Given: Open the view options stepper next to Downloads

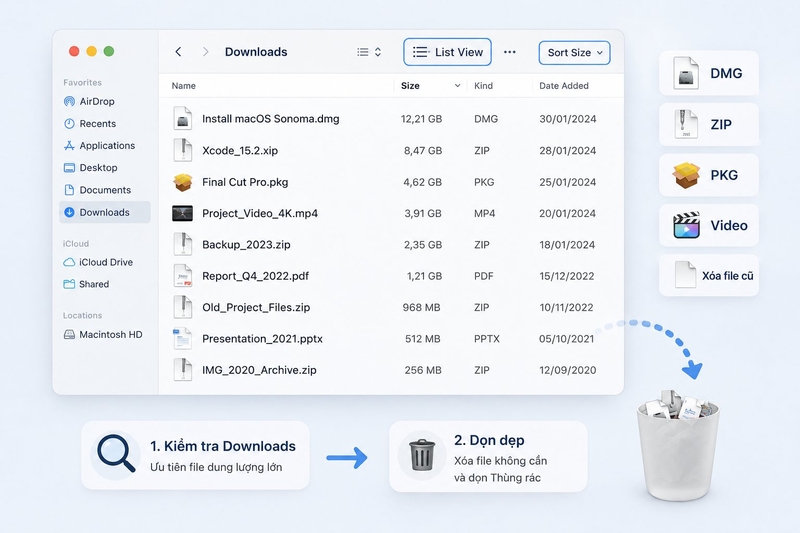Looking at the screenshot, I should point(369,52).
